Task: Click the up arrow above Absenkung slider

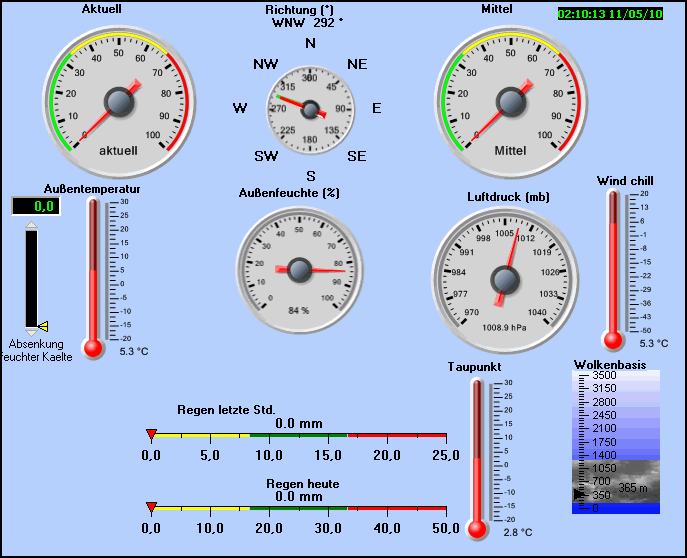Action: coord(31,227)
